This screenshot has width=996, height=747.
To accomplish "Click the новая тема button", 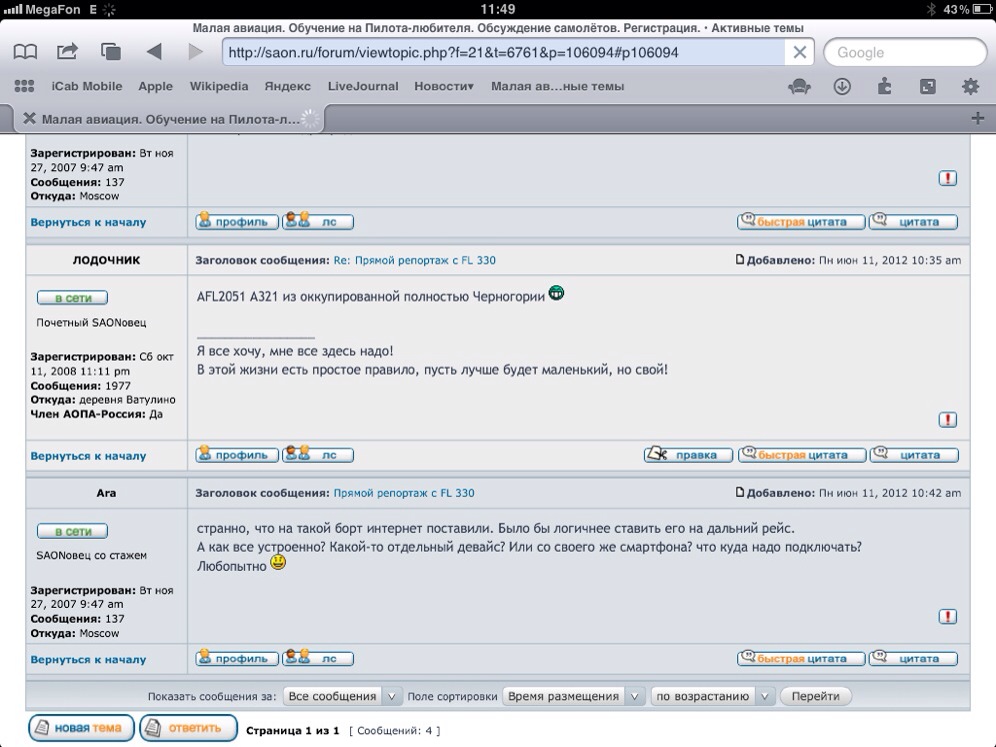I will tap(81, 728).
